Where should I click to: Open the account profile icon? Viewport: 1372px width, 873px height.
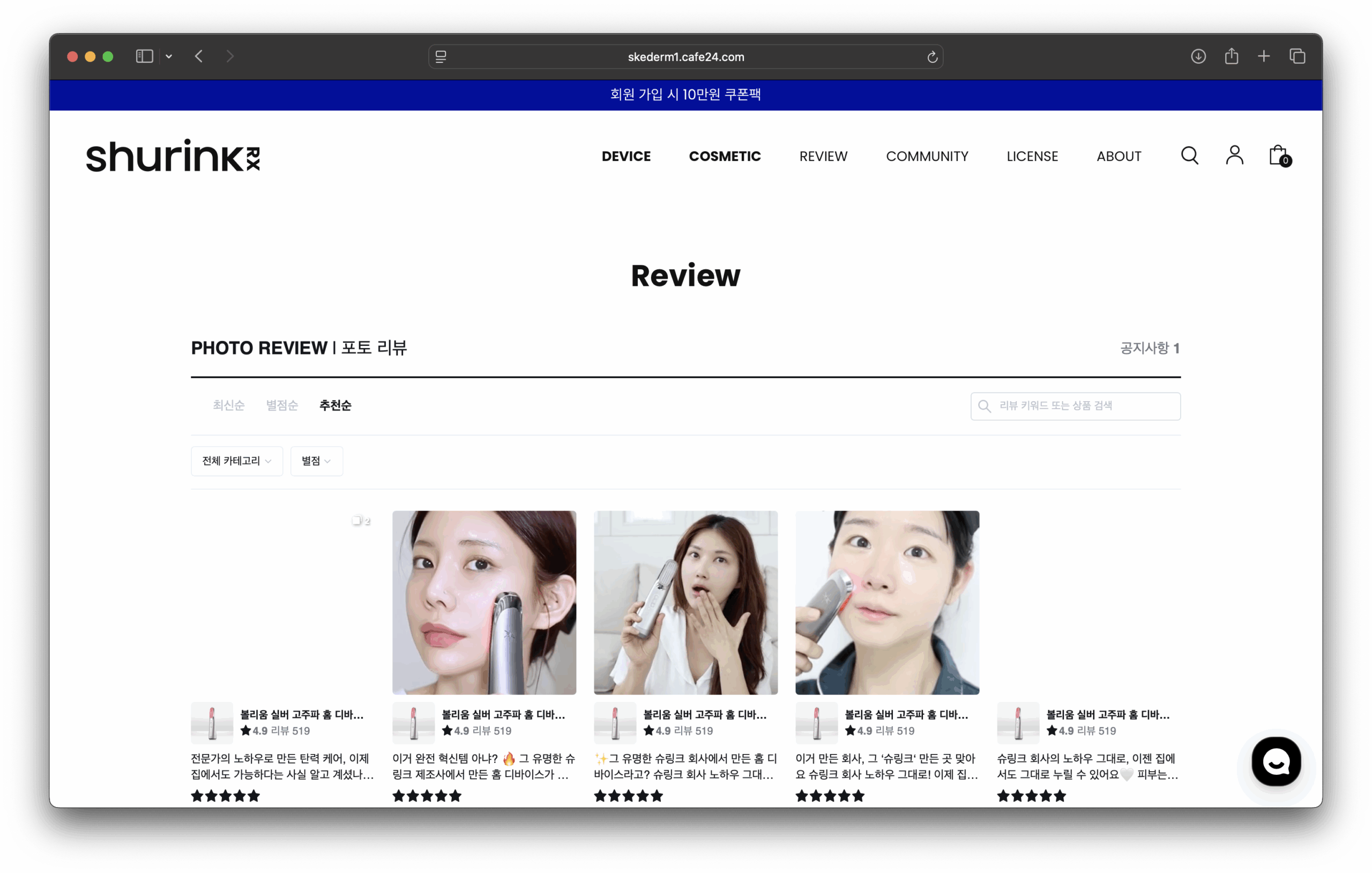coord(1234,155)
